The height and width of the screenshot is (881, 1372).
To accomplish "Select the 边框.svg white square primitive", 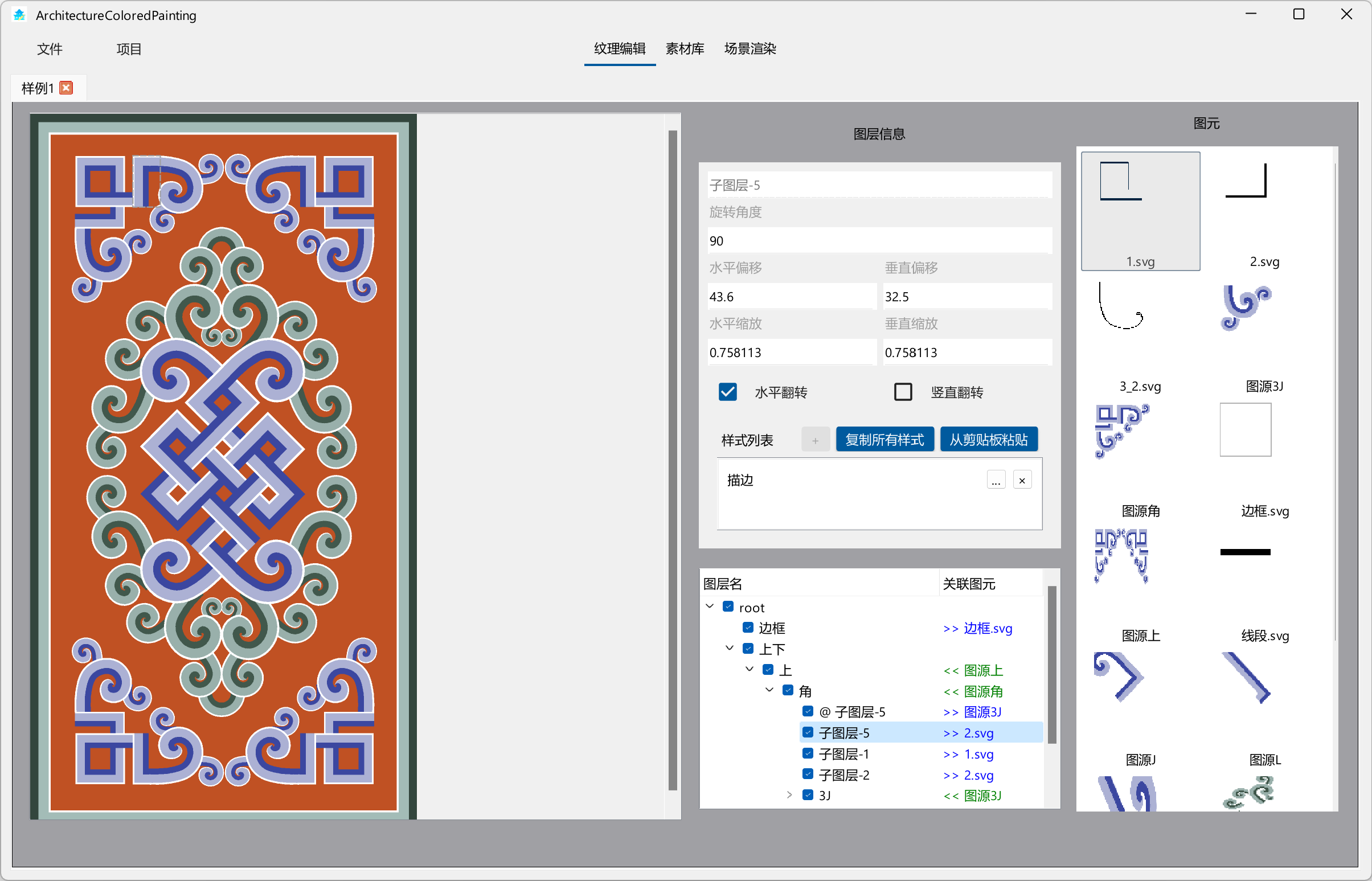I will coord(1264,460).
